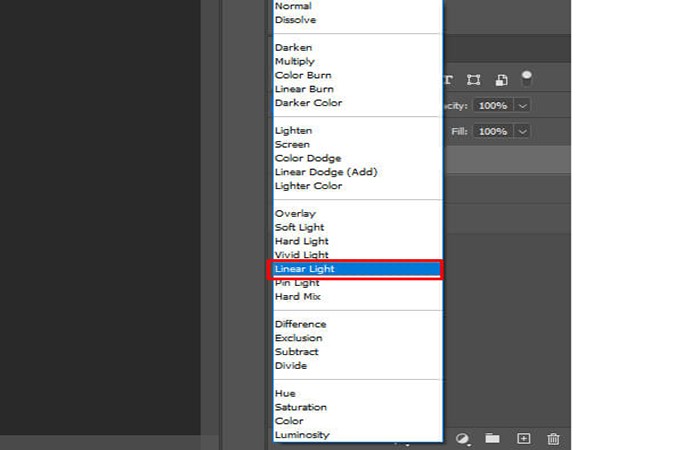Open the Opacity slider dropdown arrow
The image size is (700, 450).
522,106
